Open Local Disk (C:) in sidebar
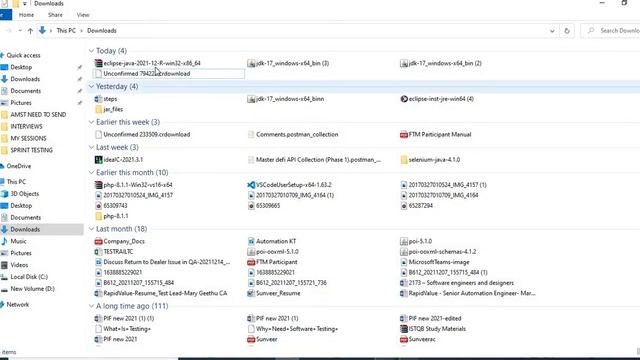The image size is (640, 360). pos(29,277)
